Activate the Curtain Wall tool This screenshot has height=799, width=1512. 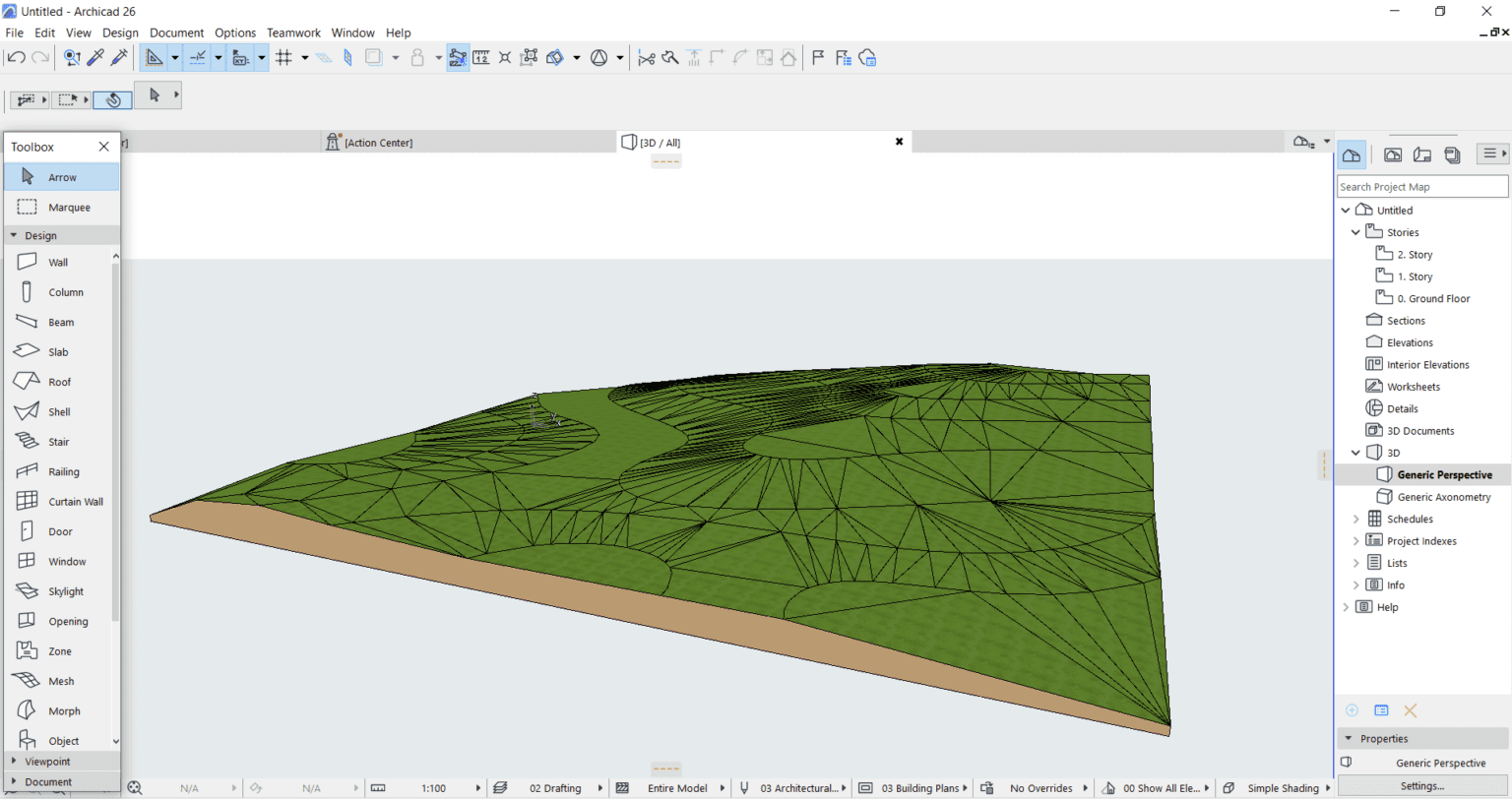pyautogui.click(x=76, y=501)
